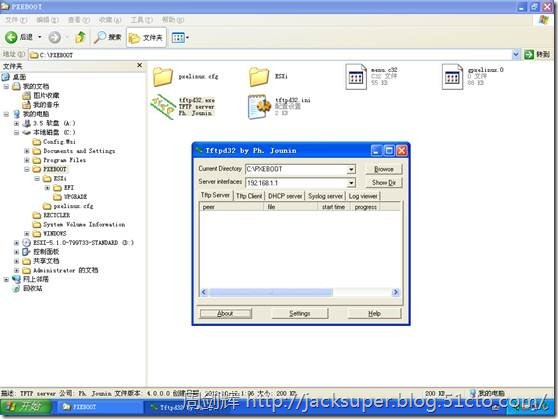Open the Search toolbar button
Image resolution: width=558 pixels, height=419 pixels.
[x=107, y=37]
